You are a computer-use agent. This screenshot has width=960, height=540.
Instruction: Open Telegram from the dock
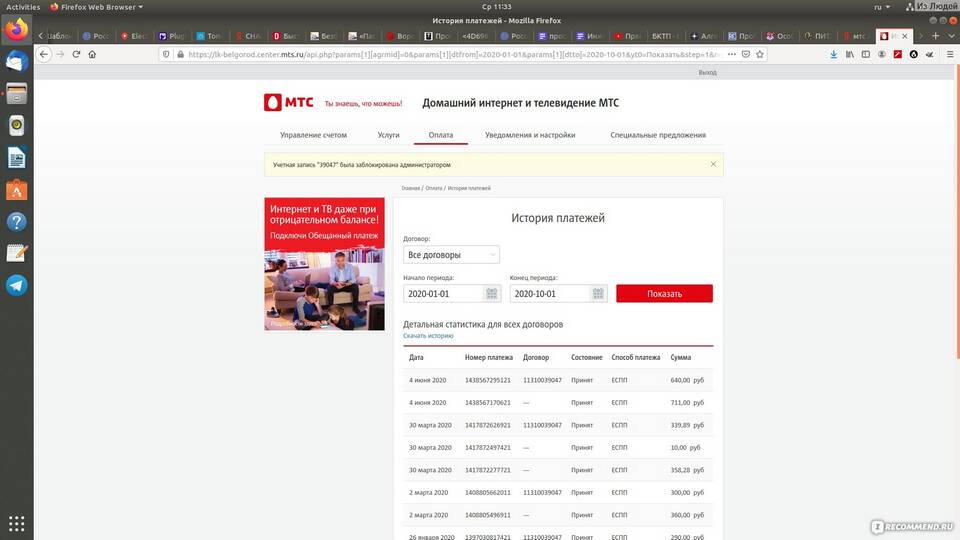(17, 285)
